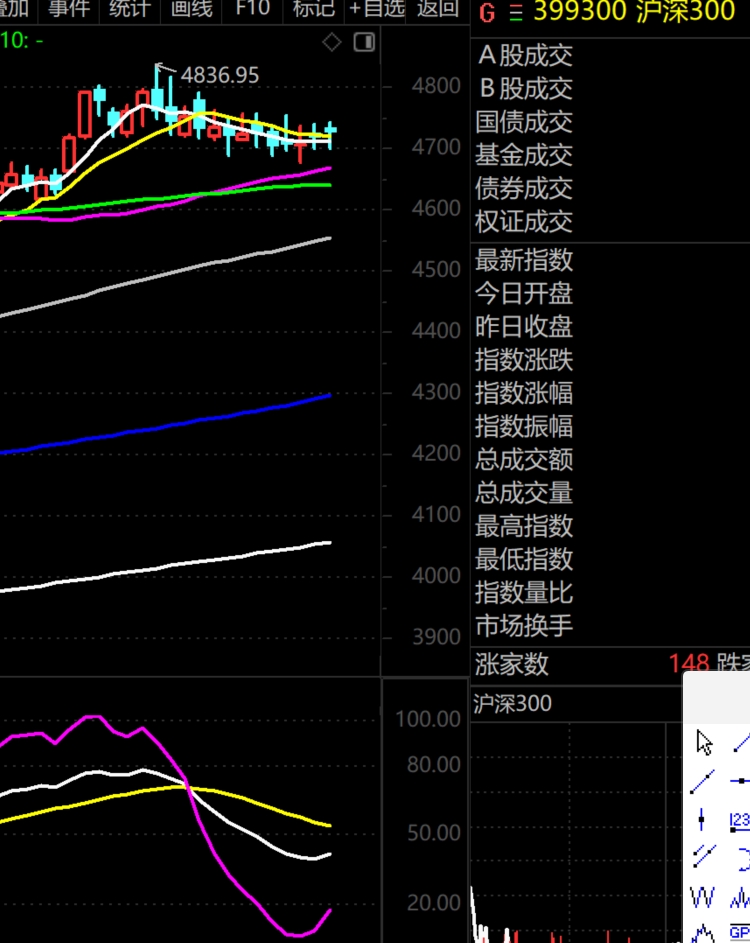Choose the parallel lines channel tool
The height and width of the screenshot is (943, 750).
coord(704,857)
